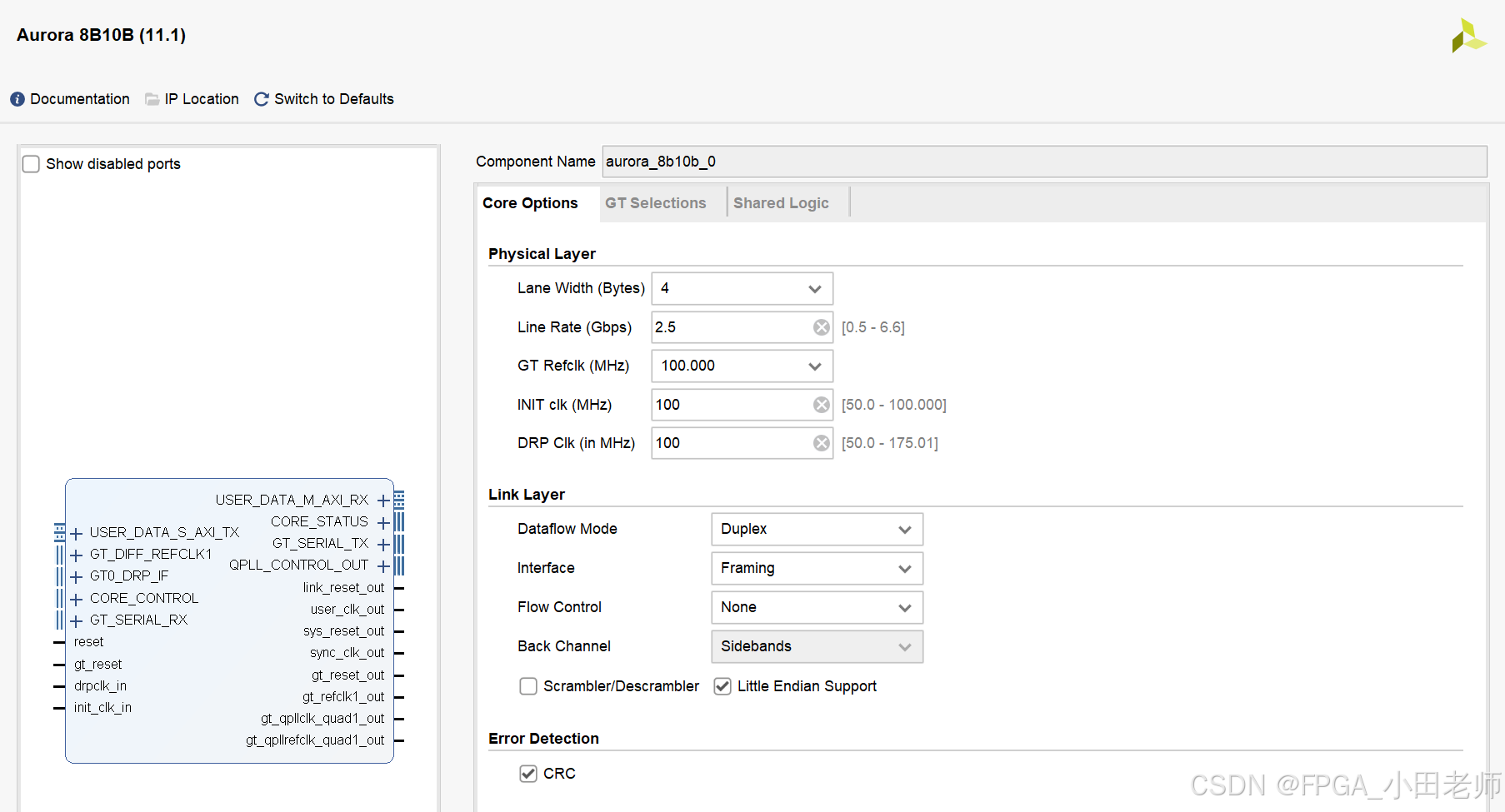The image size is (1505, 812).
Task: Select the gt_qpllclk_quad1_out port label
Action: (x=322, y=719)
